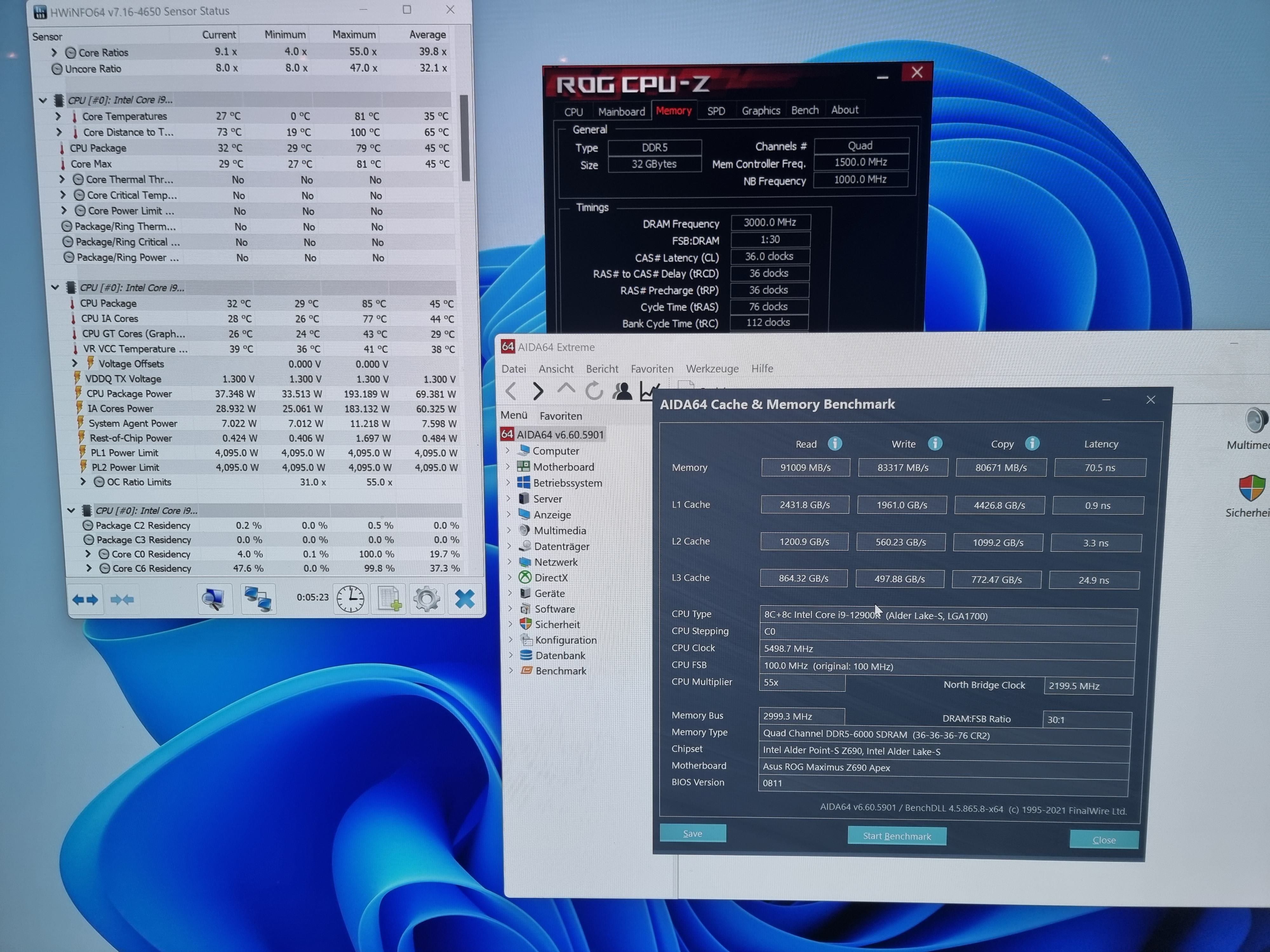Click Start Benchmark button
This screenshot has height=952, width=1270.
[x=897, y=836]
